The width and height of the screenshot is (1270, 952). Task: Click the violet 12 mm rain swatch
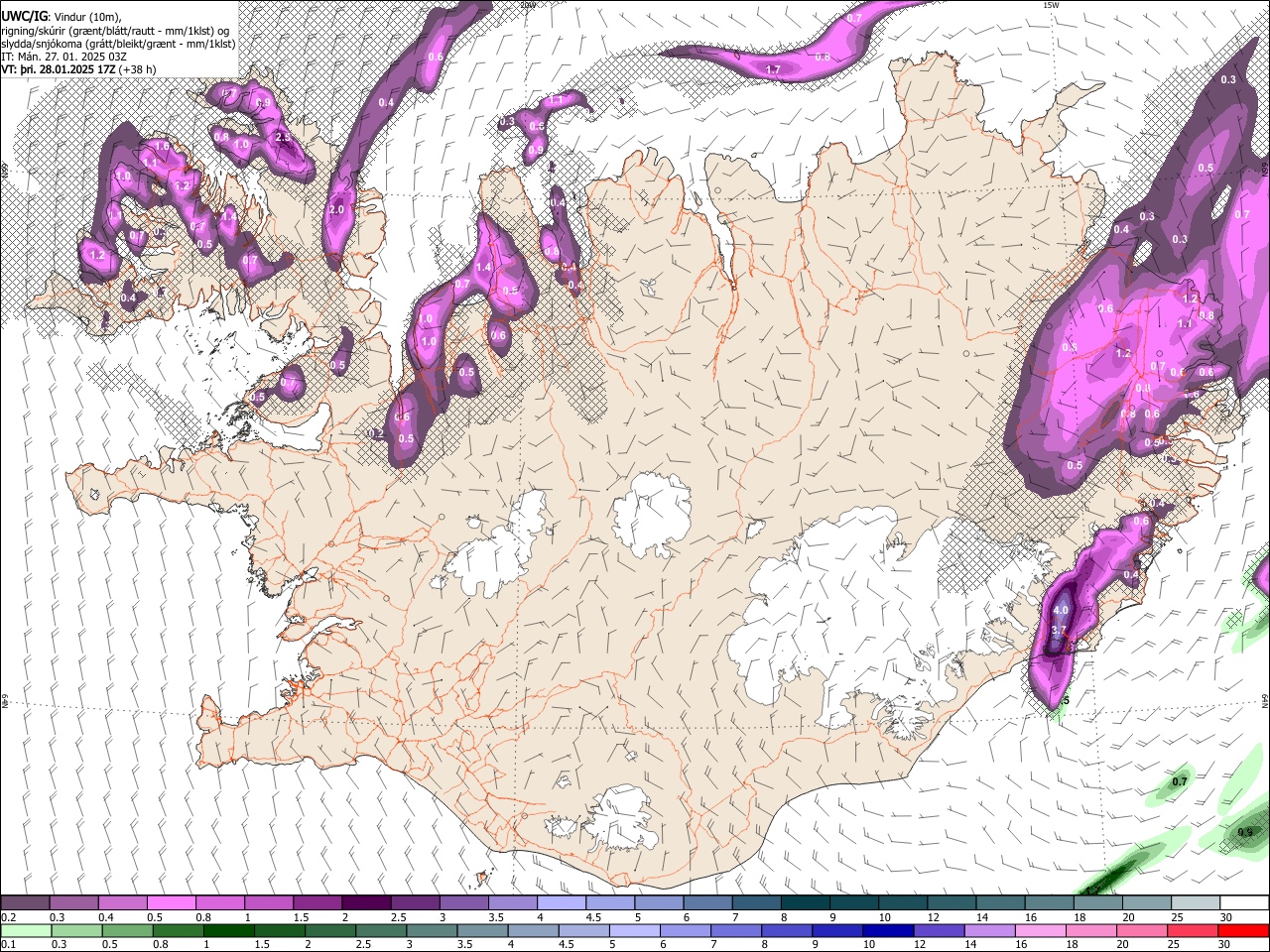pos(939,931)
